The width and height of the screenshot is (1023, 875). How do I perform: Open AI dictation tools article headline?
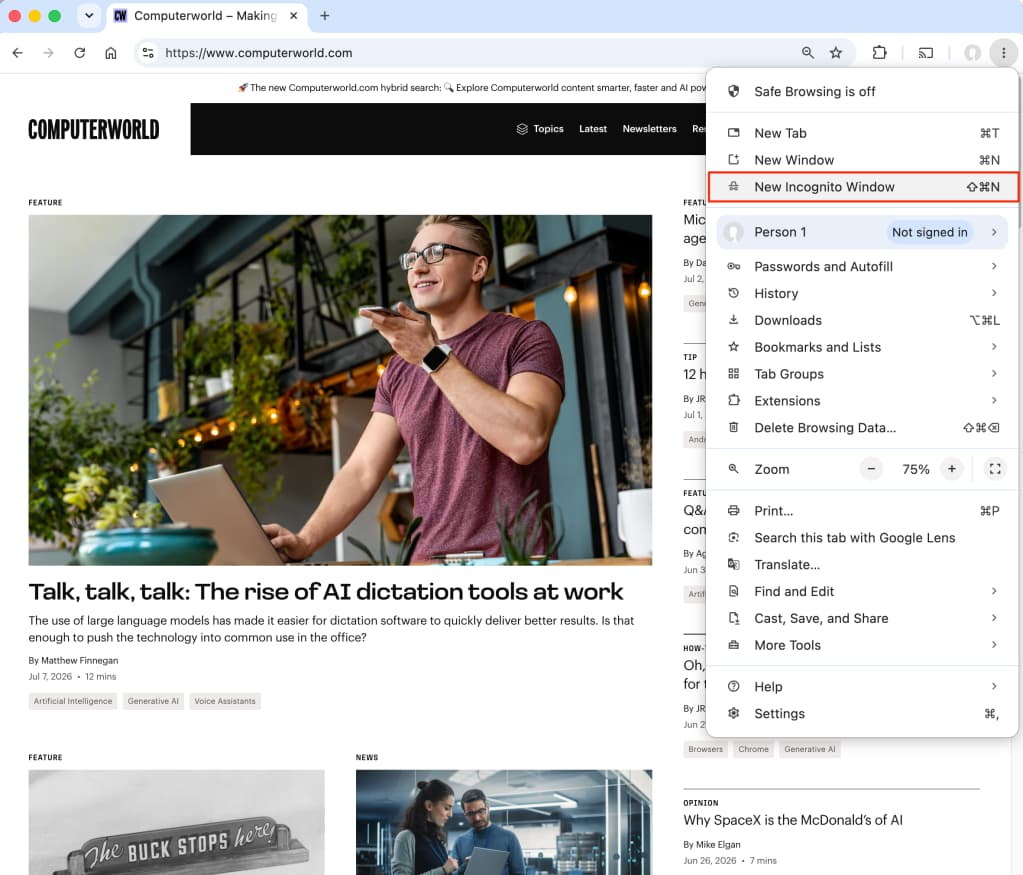tap(326, 592)
